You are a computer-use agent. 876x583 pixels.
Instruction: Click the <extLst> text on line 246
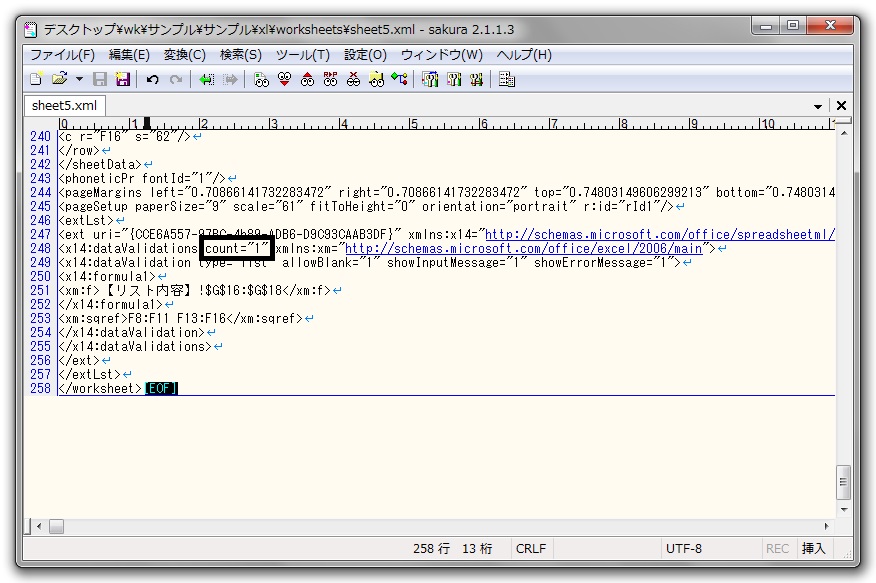pyautogui.click(x=86, y=221)
